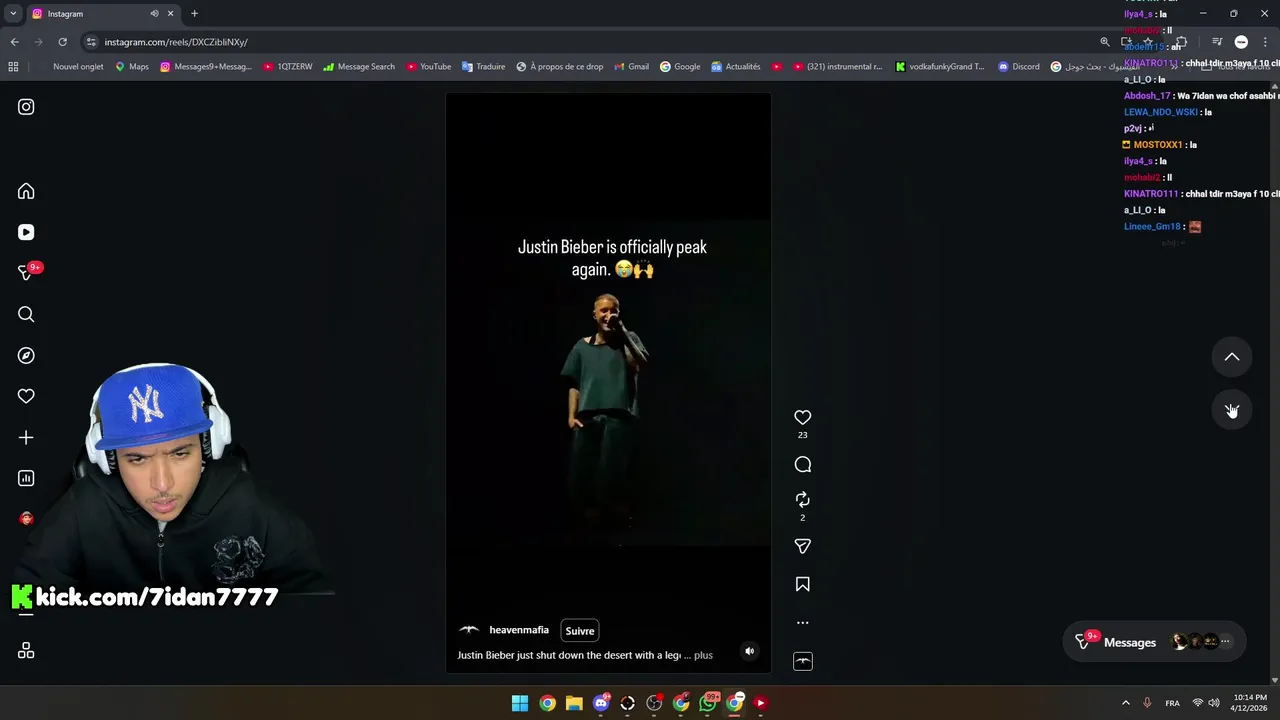Open the Discord bookmark
This screenshot has height=720, width=1280.
tap(1019, 67)
